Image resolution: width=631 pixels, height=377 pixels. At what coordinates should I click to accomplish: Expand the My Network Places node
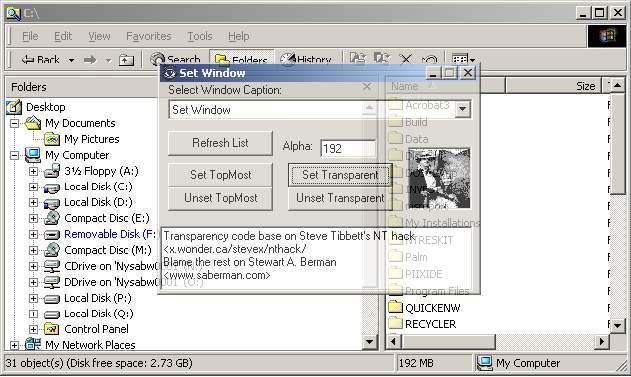pos(14,345)
